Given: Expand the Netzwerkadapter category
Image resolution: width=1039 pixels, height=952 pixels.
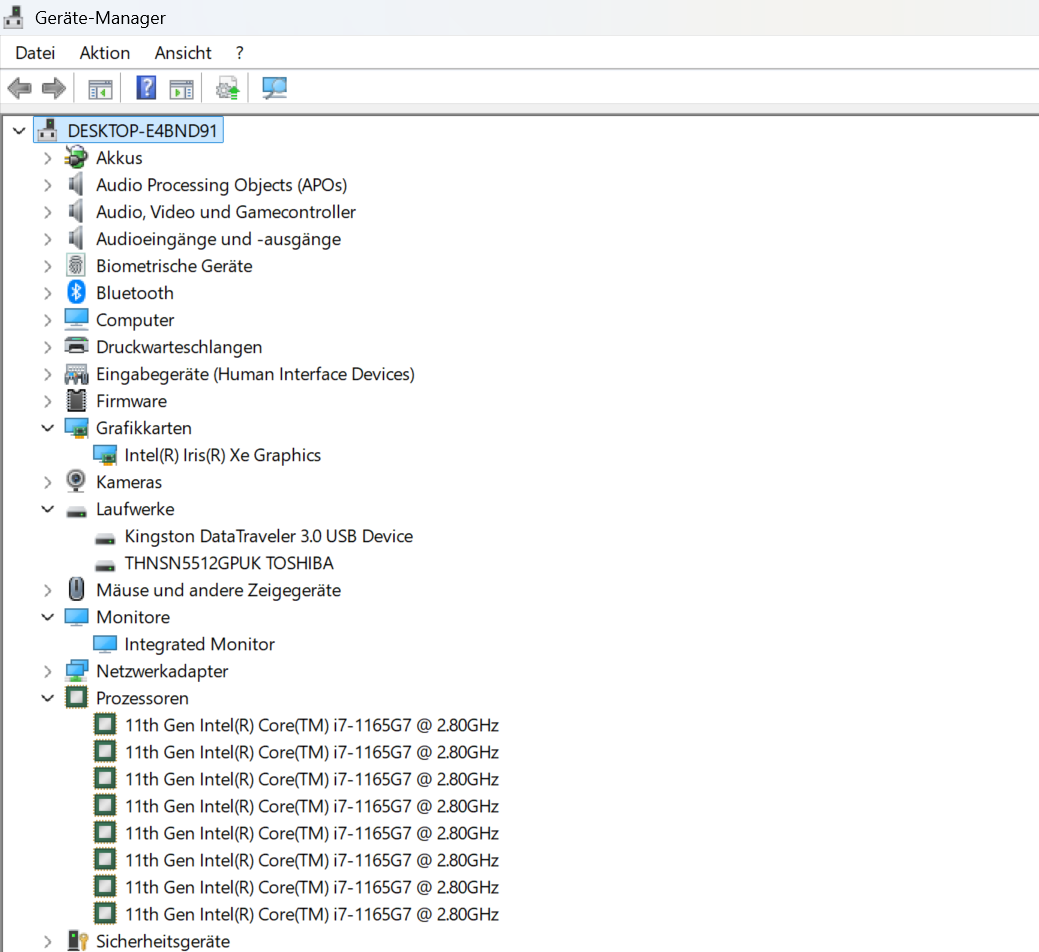Looking at the screenshot, I should [x=47, y=671].
